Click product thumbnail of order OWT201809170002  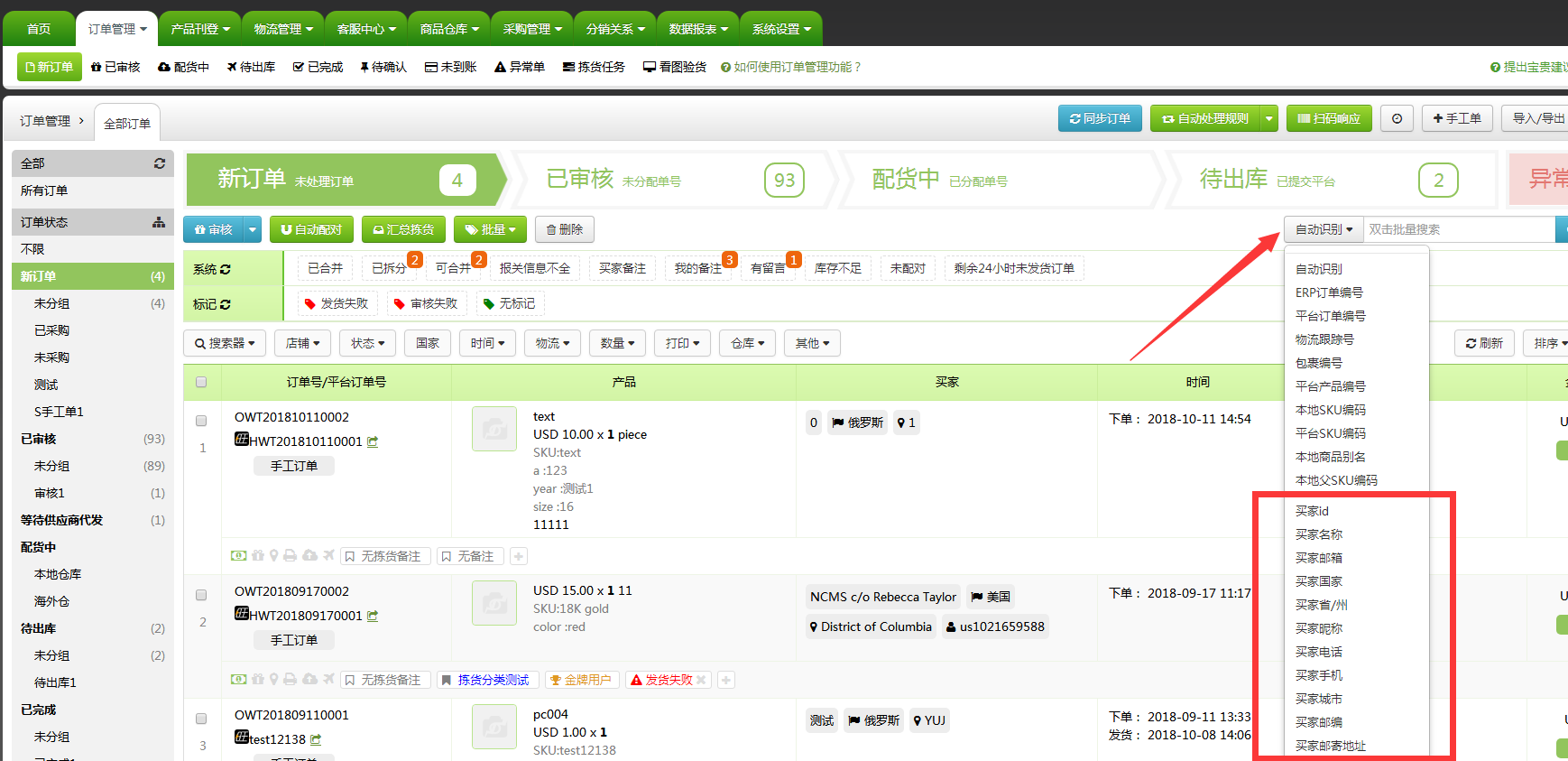[494, 603]
